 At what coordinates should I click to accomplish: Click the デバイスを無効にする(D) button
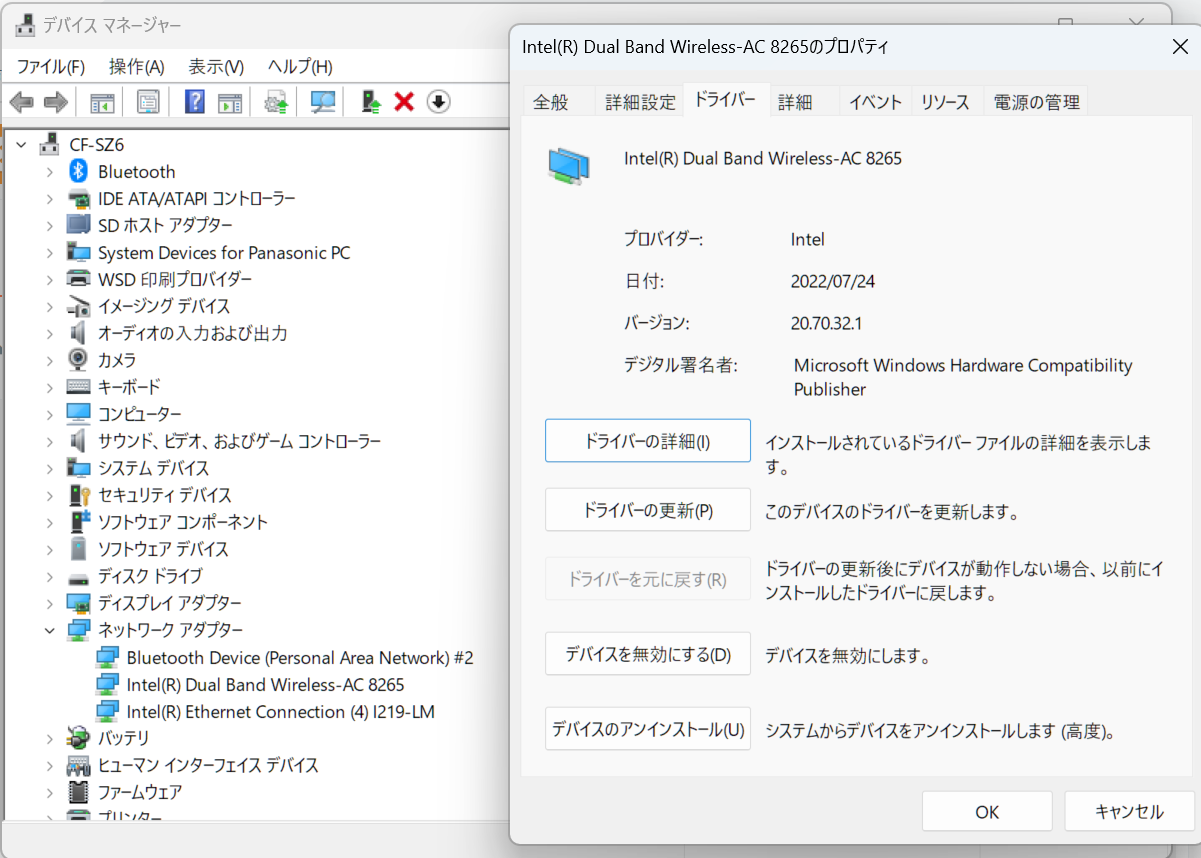648,655
